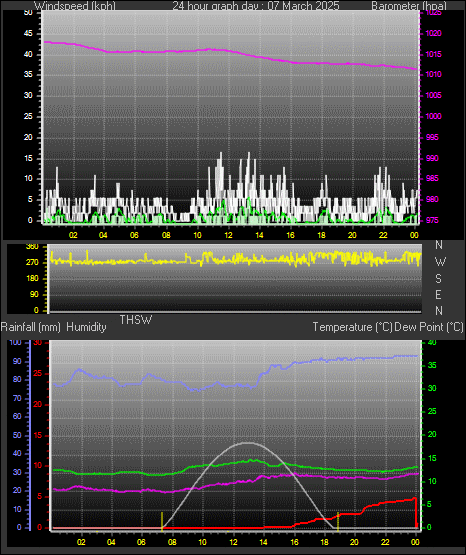Click the 25 windspeed axis value
466x555 pixels.
[x=28, y=116]
